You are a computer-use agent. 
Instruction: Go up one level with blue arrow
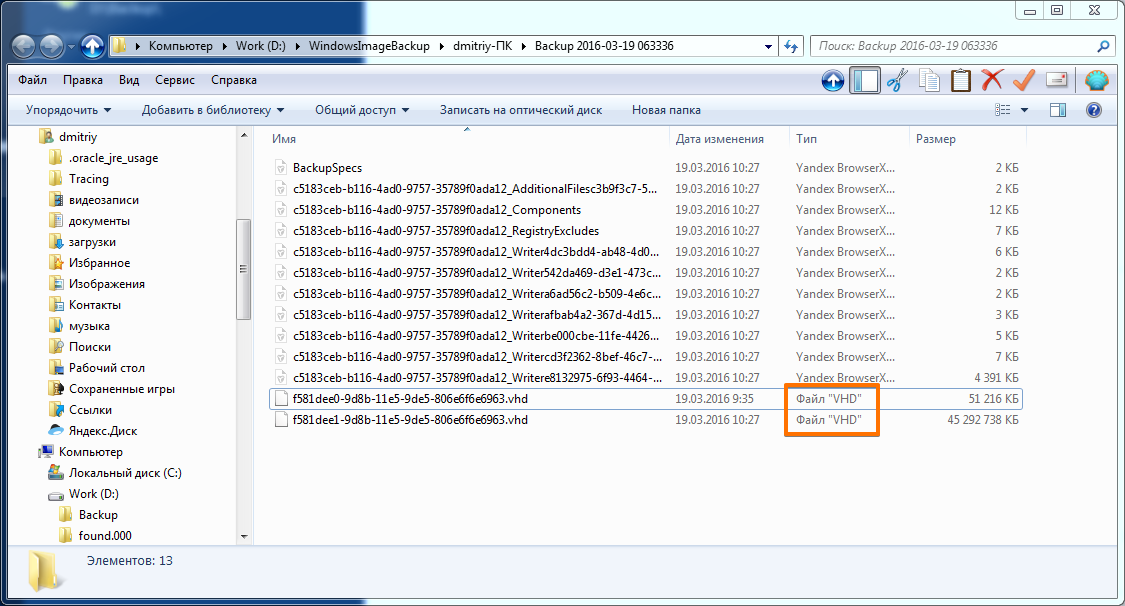tap(833, 80)
